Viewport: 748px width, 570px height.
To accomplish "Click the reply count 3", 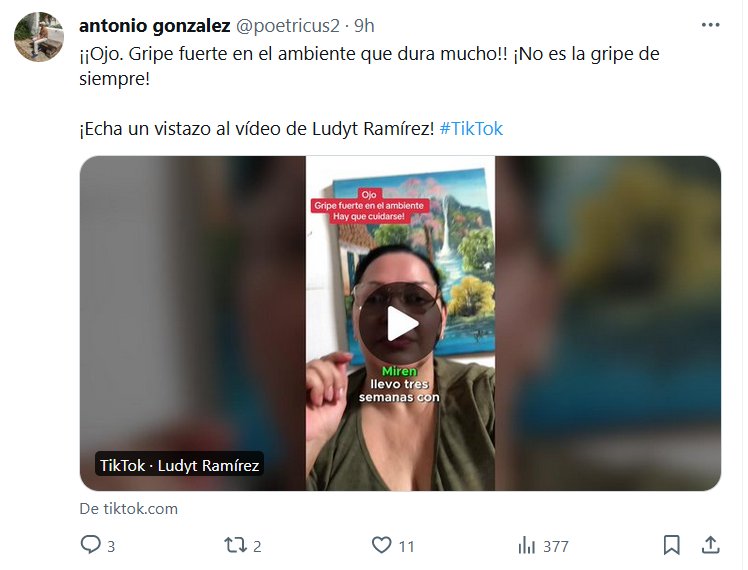I will [111, 546].
